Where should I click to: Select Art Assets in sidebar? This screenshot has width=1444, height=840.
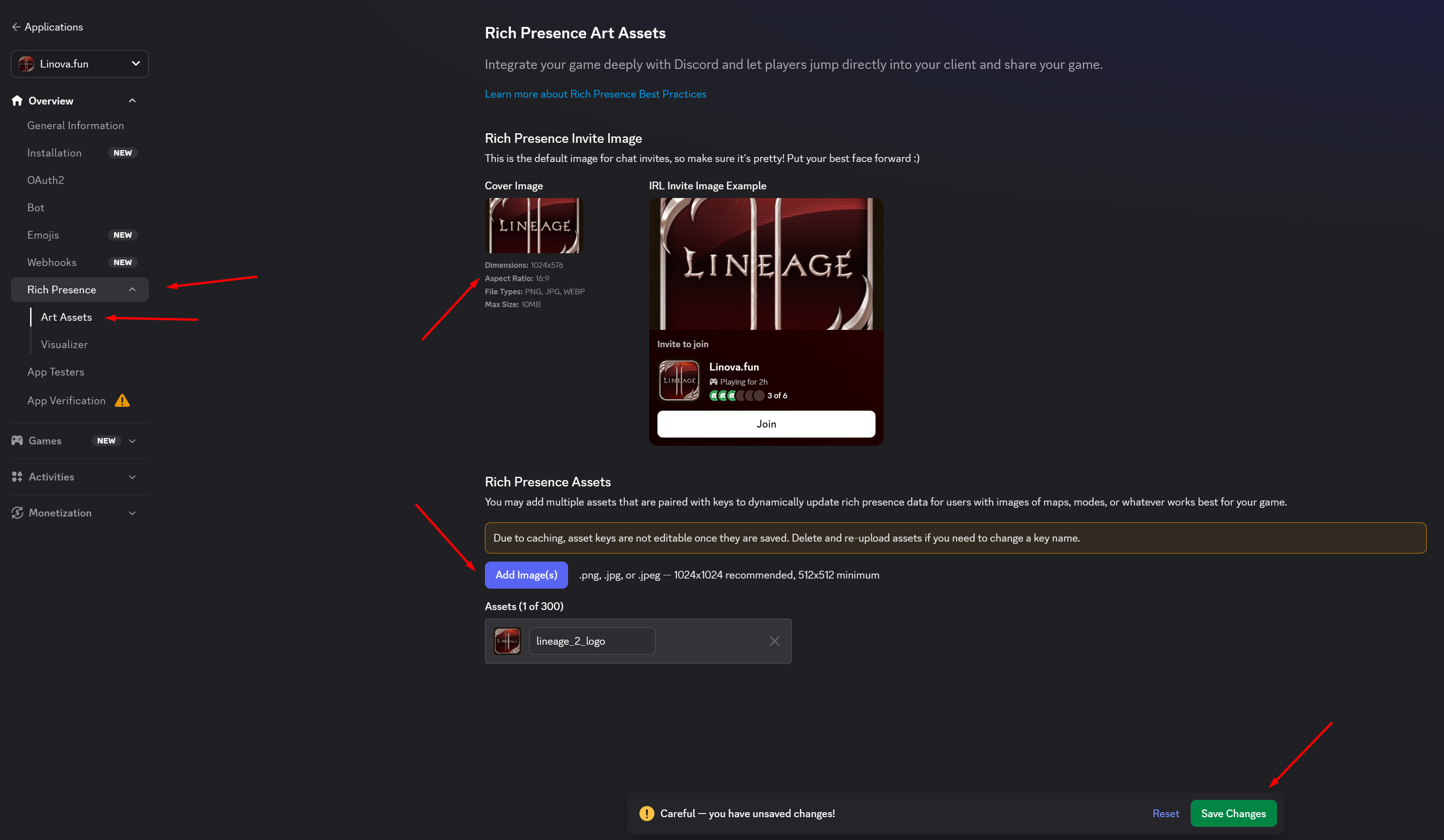click(x=67, y=318)
